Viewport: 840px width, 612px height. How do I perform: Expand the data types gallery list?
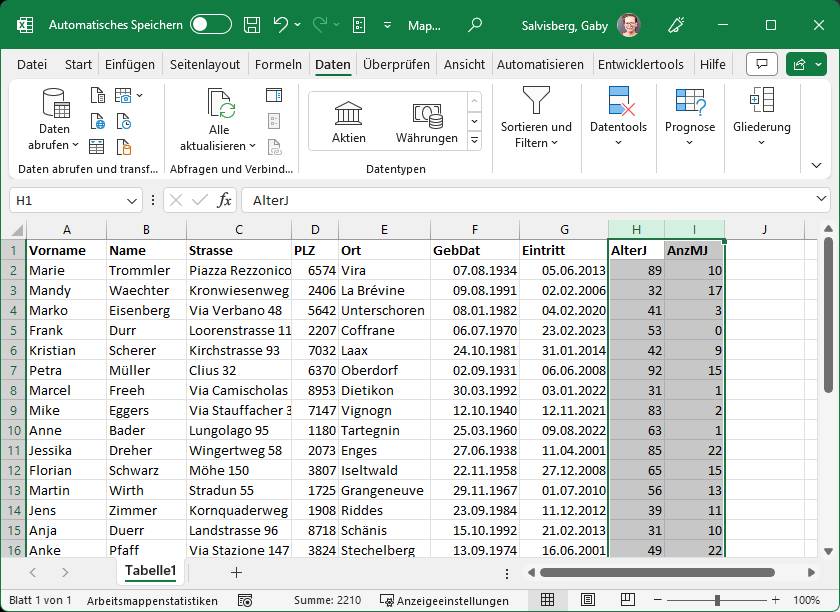click(474, 140)
